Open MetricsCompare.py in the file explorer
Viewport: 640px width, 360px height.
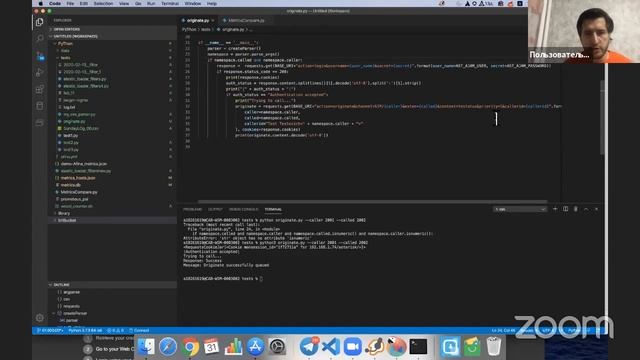[x=113, y=192]
